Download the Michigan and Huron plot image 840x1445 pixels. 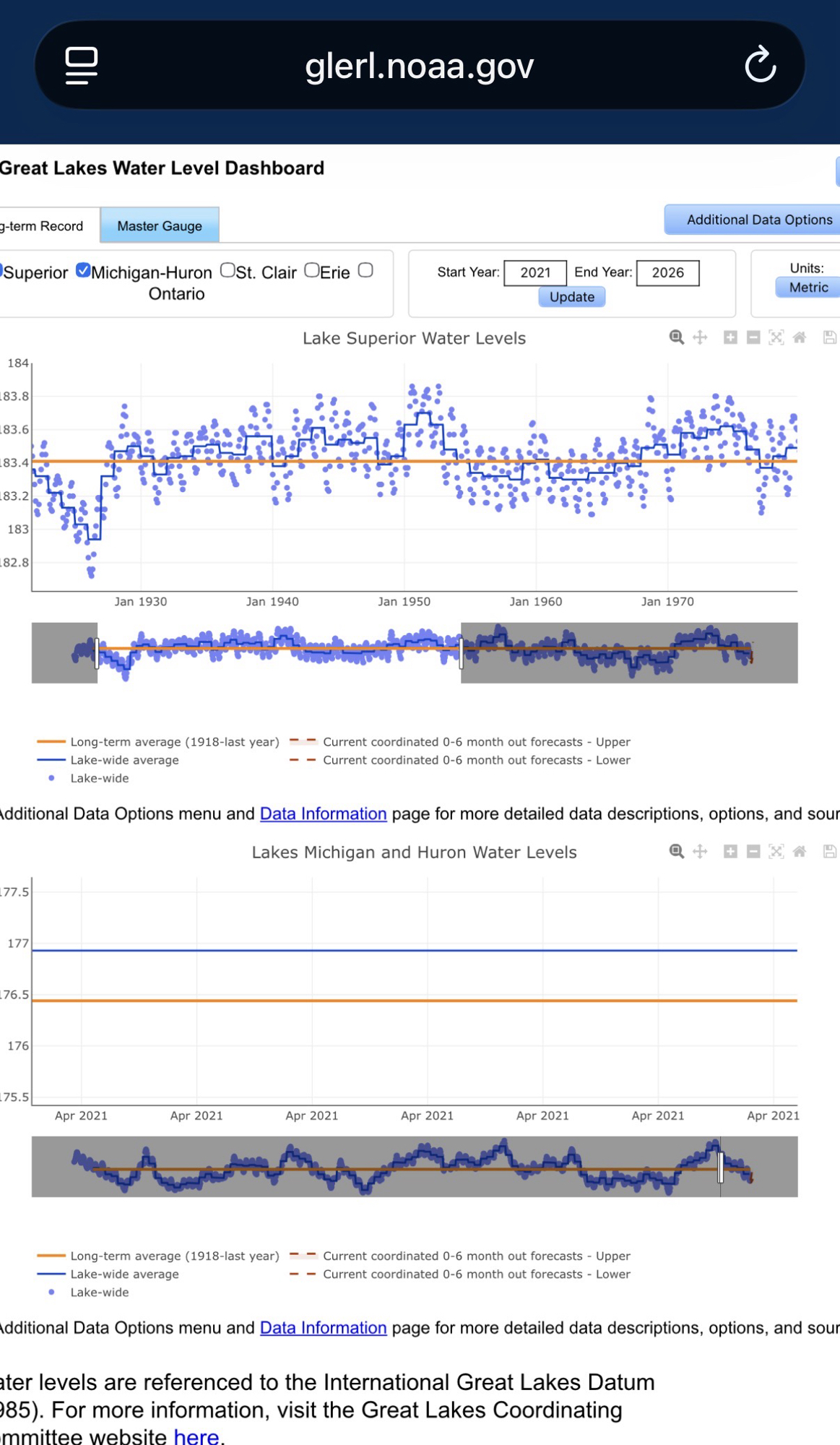[x=830, y=852]
